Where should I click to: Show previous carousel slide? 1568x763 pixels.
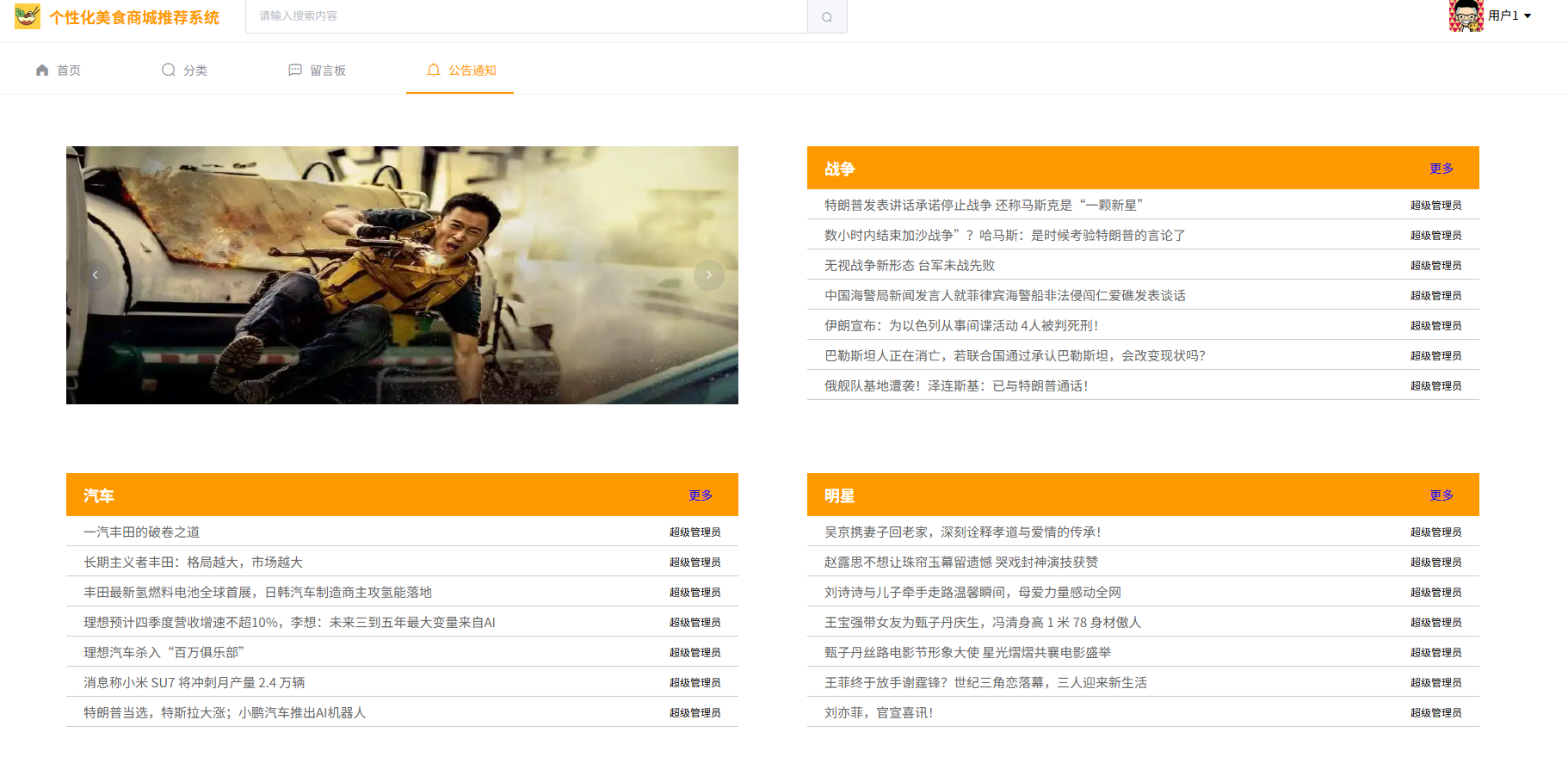coord(96,275)
